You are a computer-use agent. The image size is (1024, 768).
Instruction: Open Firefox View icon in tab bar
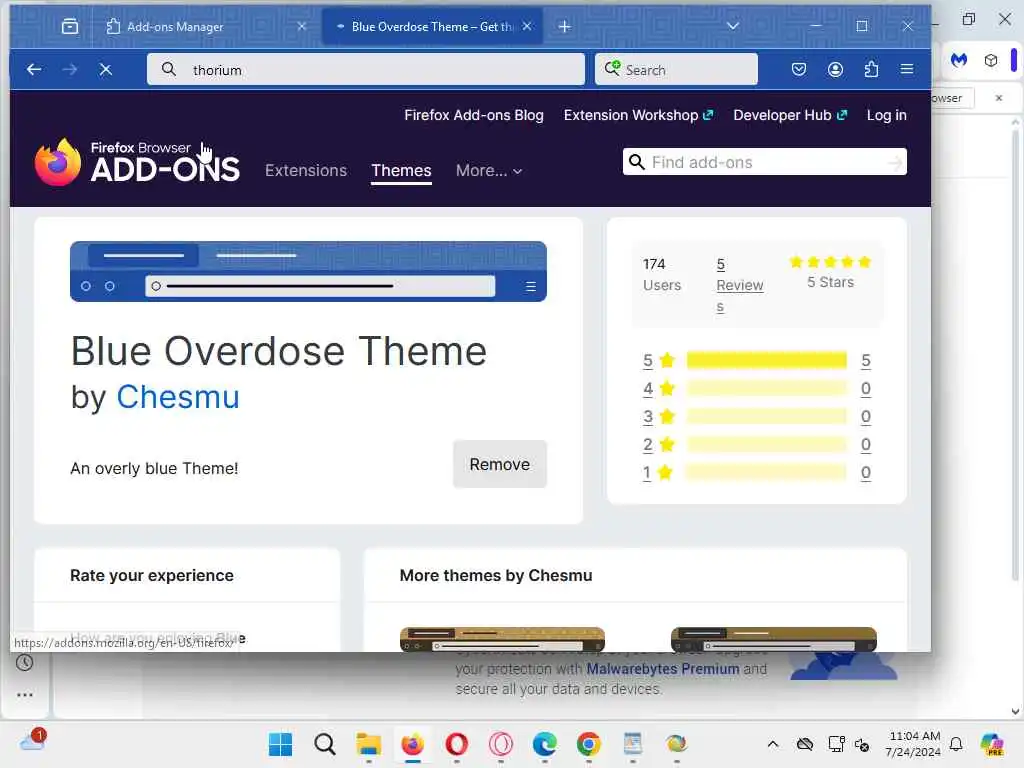[x=70, y=26]
